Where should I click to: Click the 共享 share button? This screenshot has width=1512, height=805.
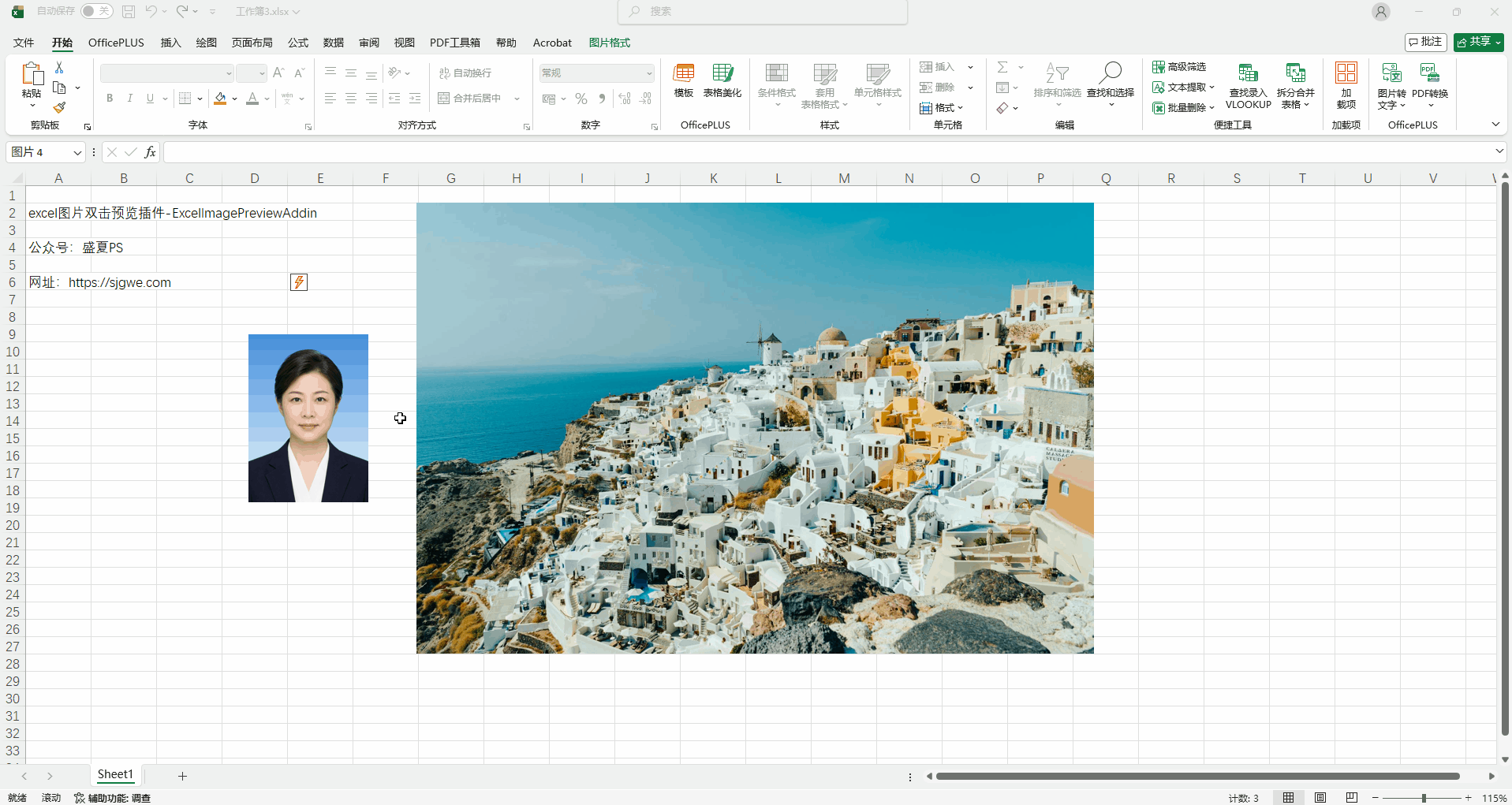tap(1478, 42)
